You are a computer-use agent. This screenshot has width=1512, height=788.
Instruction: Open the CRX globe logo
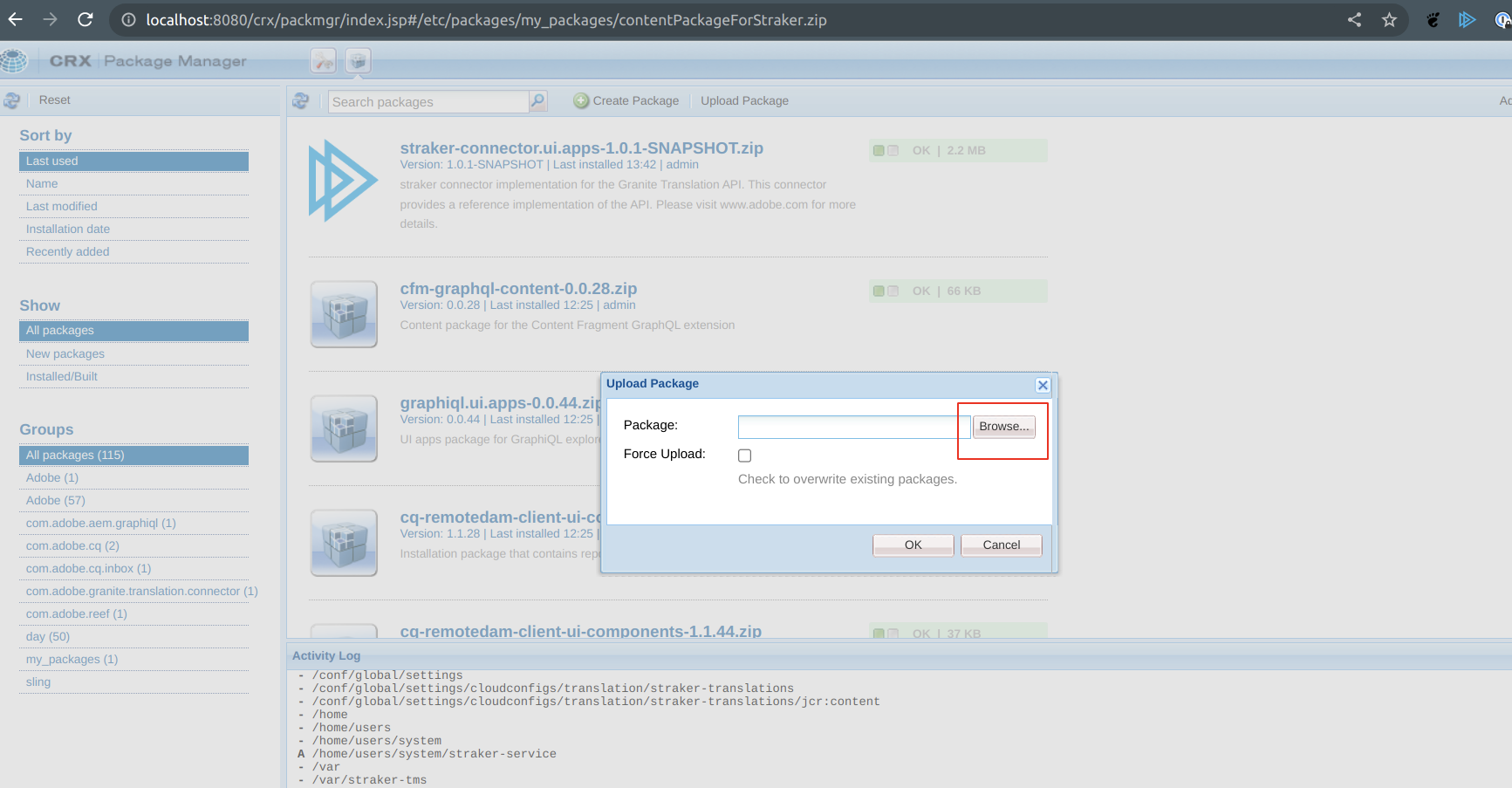click(14, 61)
